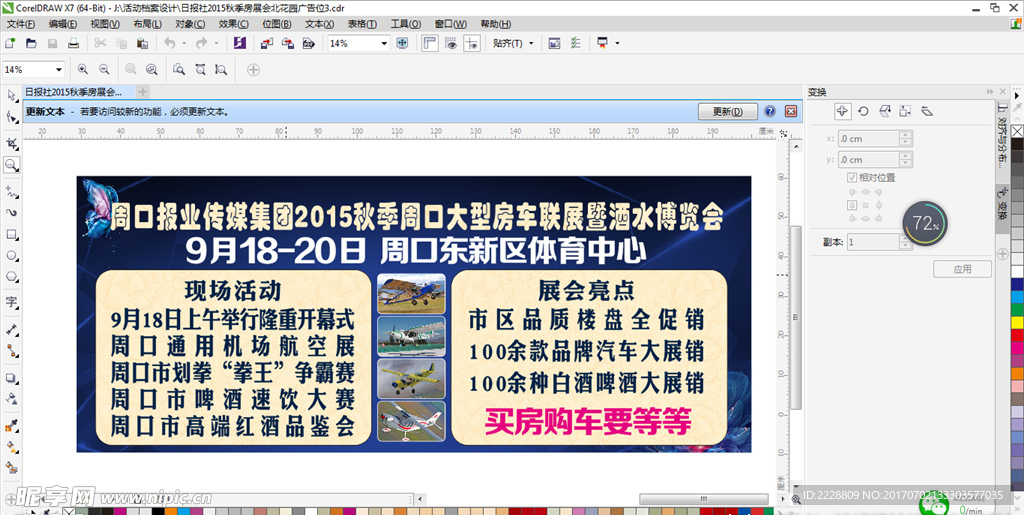Screen dimensions: 1024x515
Task: Create a new document
Action: pos(10,43)
